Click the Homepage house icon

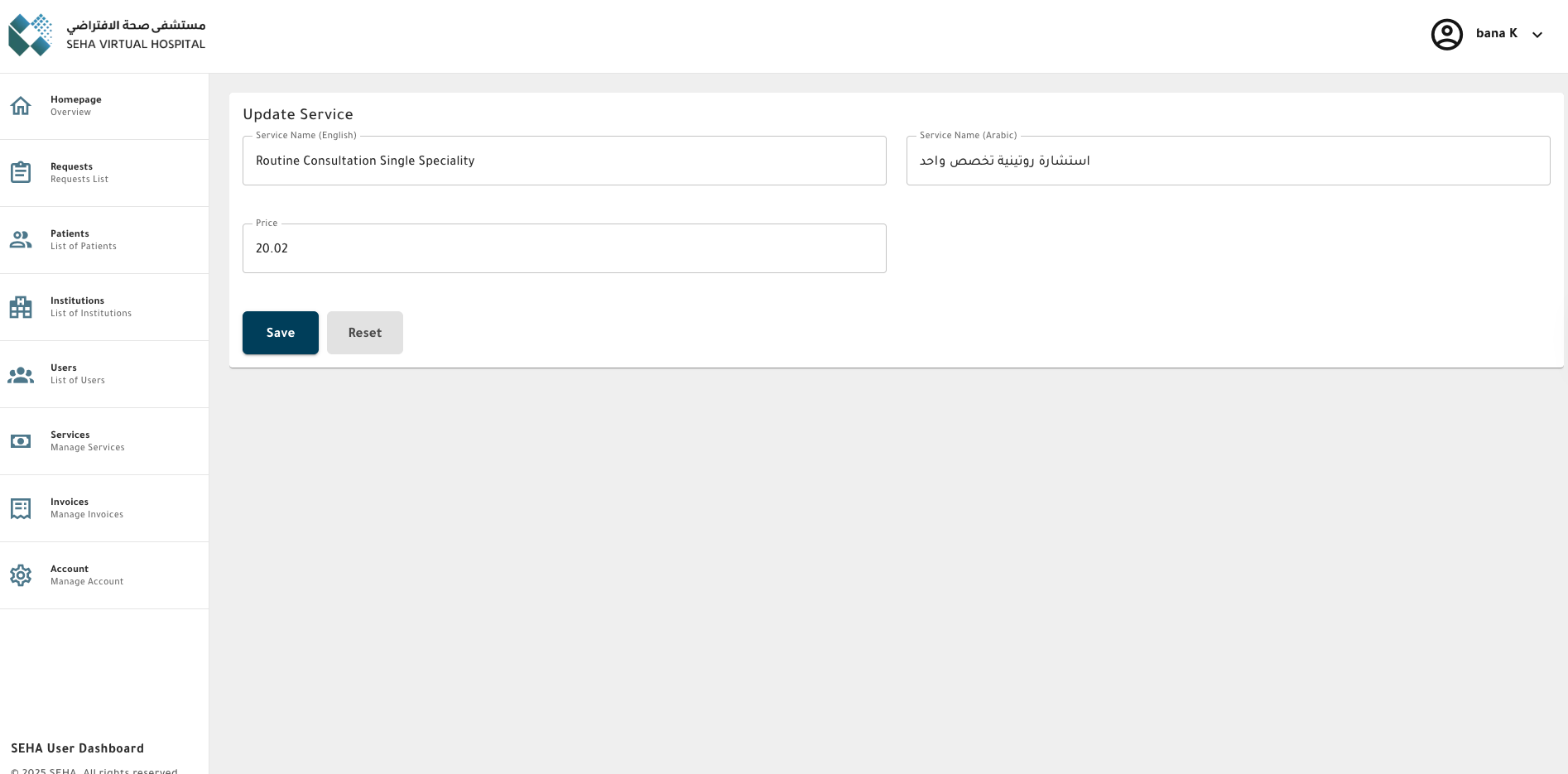pos(21,106)
